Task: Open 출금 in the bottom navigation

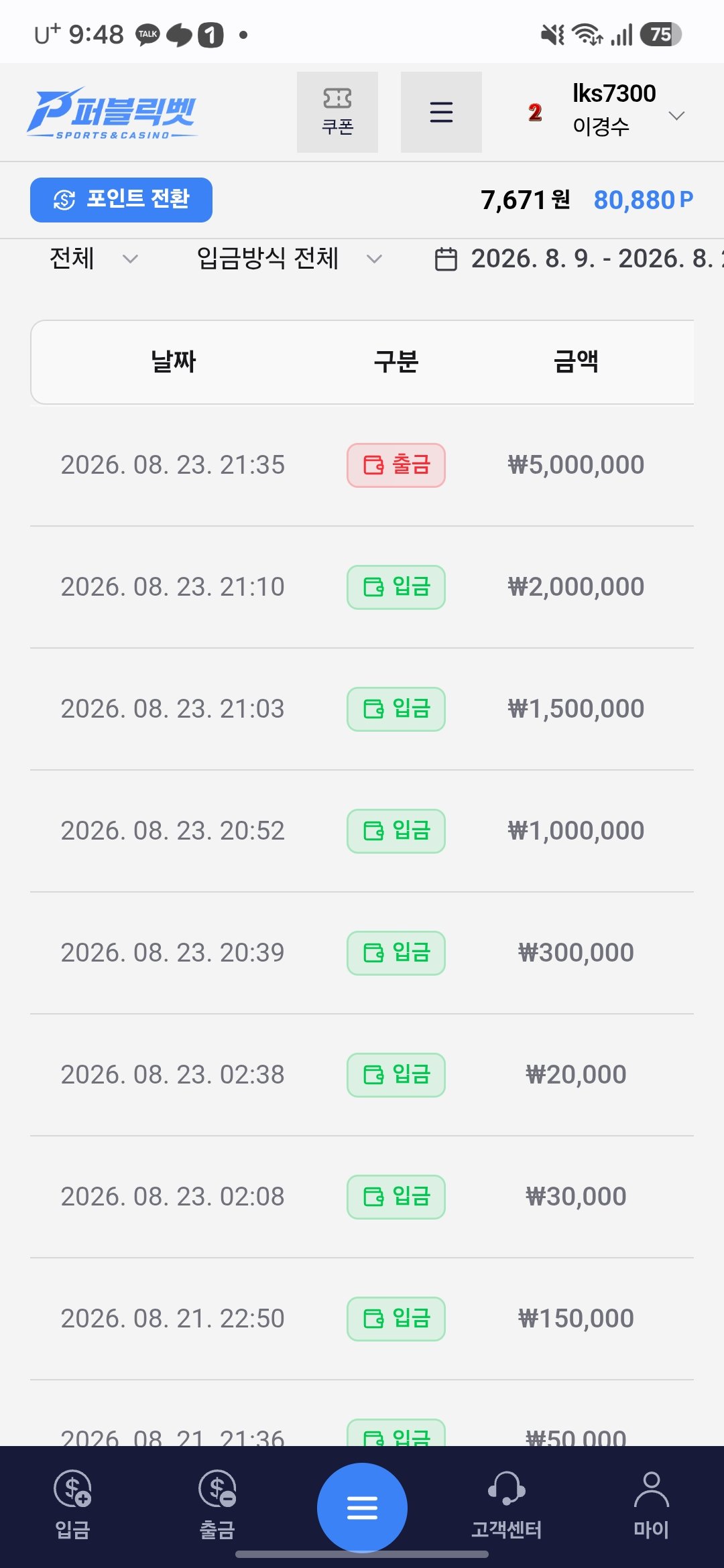Action: (x=217, y=1505)
